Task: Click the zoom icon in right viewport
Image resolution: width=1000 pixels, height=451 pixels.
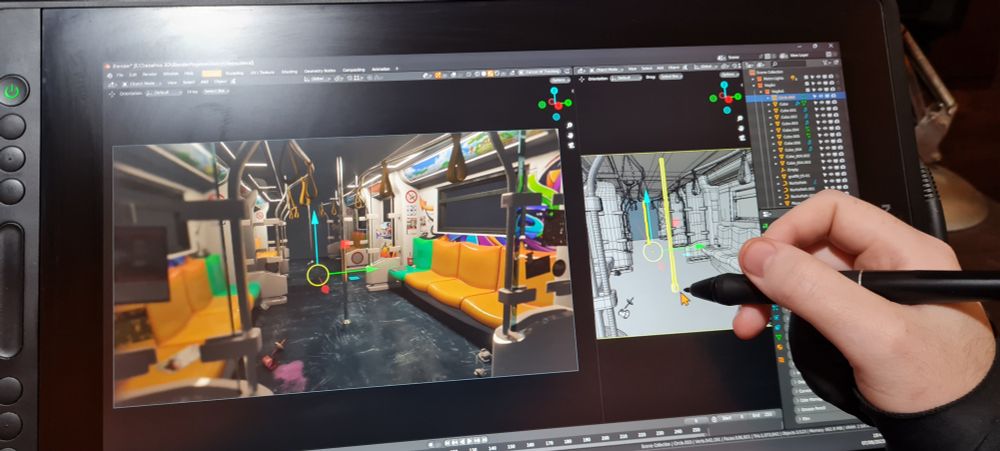Action: 740,118
